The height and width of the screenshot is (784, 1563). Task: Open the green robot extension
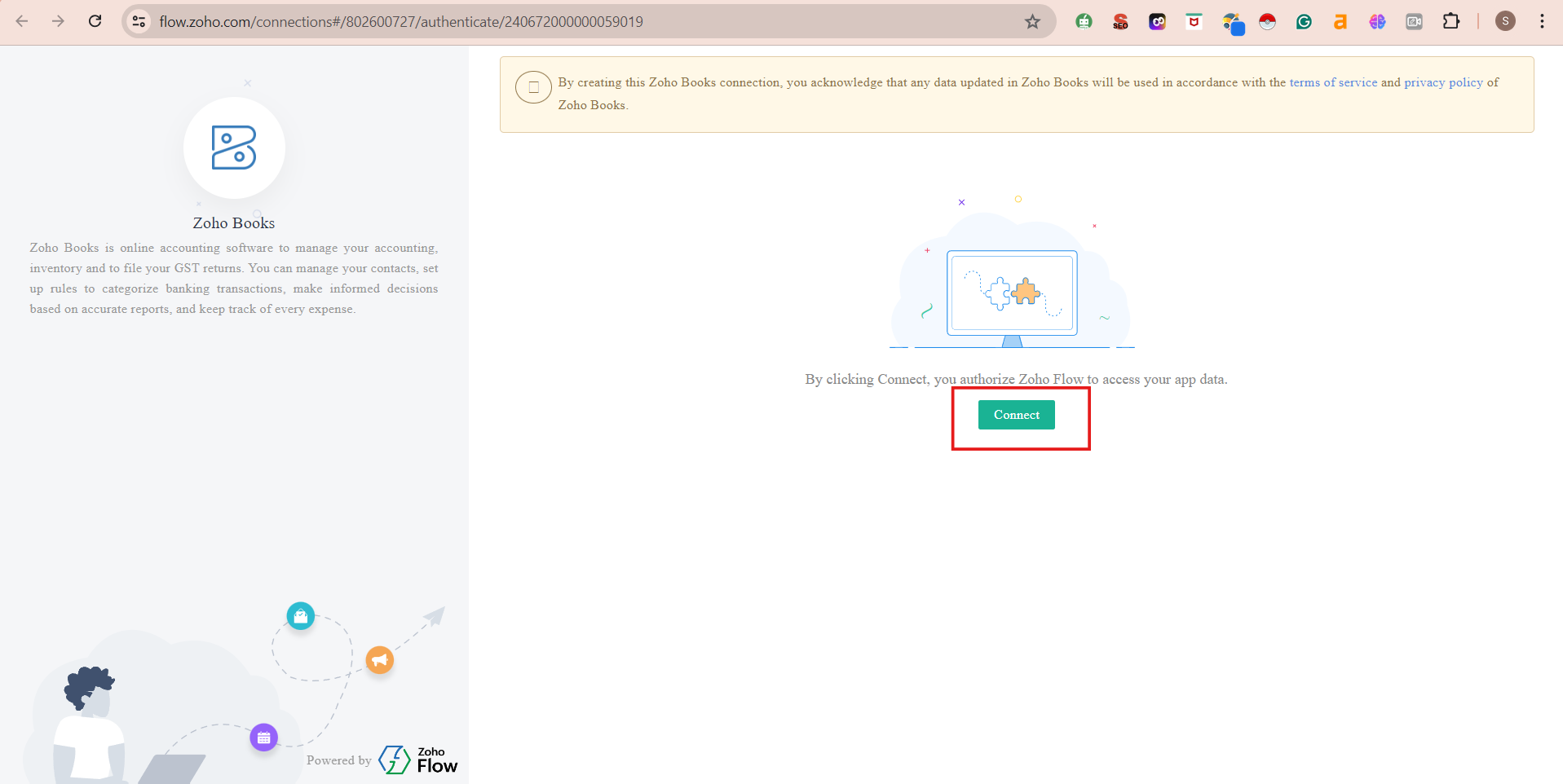coord(1084,21)
